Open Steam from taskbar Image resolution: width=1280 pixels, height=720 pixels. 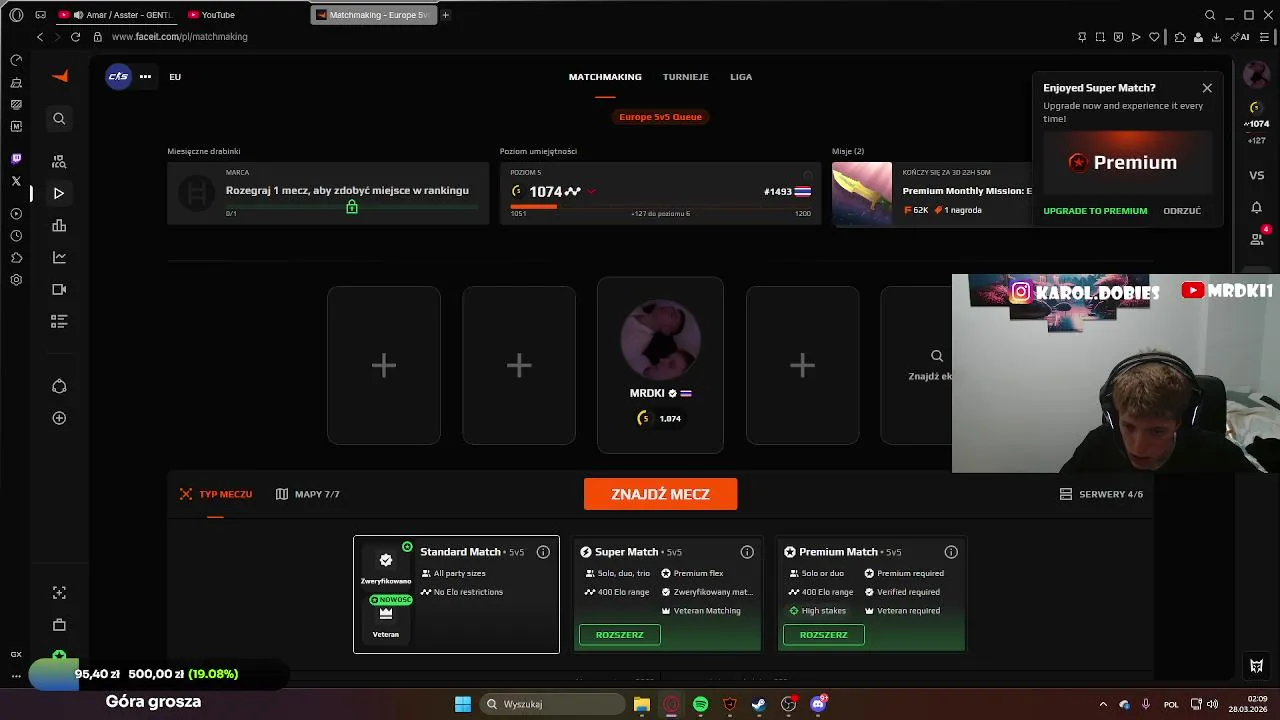(x=759, y=704)
